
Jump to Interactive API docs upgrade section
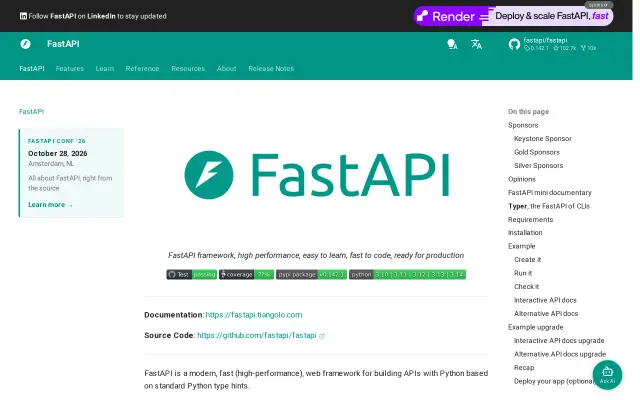pyautogui.click(x=559, y=340)
